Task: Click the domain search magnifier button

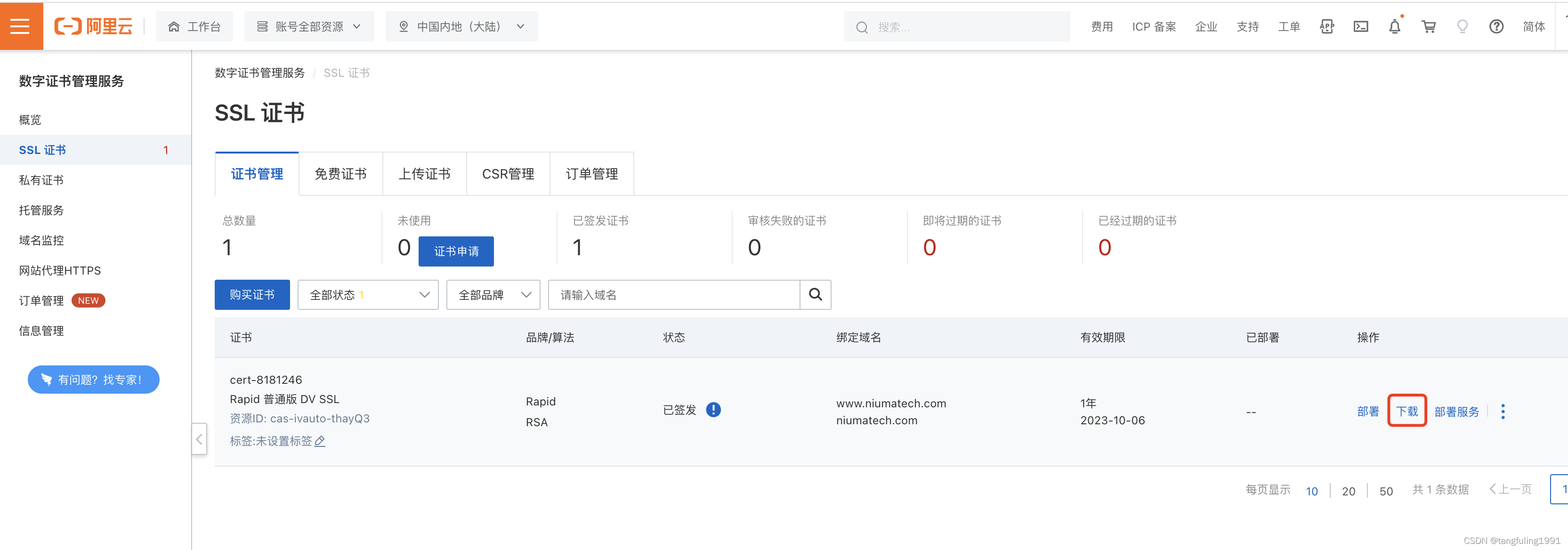Action: (815, 295)
